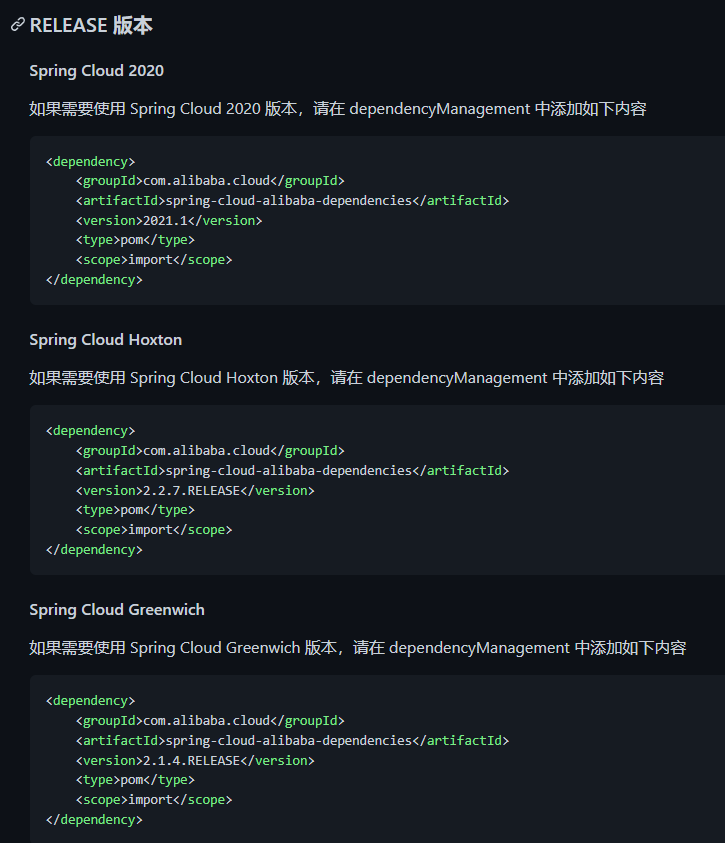725x843 pixels.
Task: Click the Spring Cloud Hoxton subheading
Action: pos(105,340)
